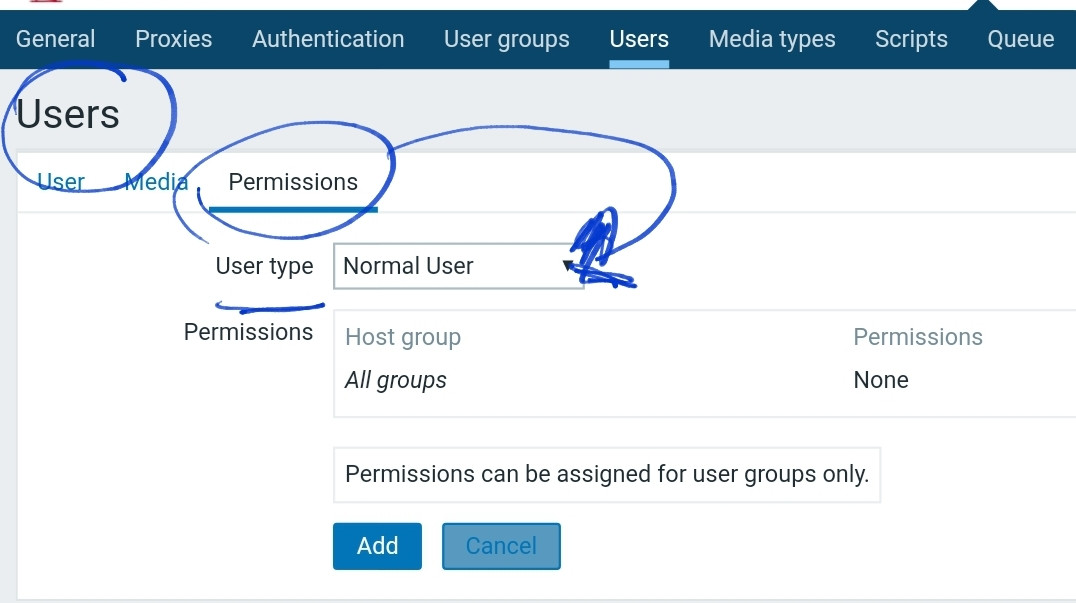Go to the General menu section

(56, 39)
